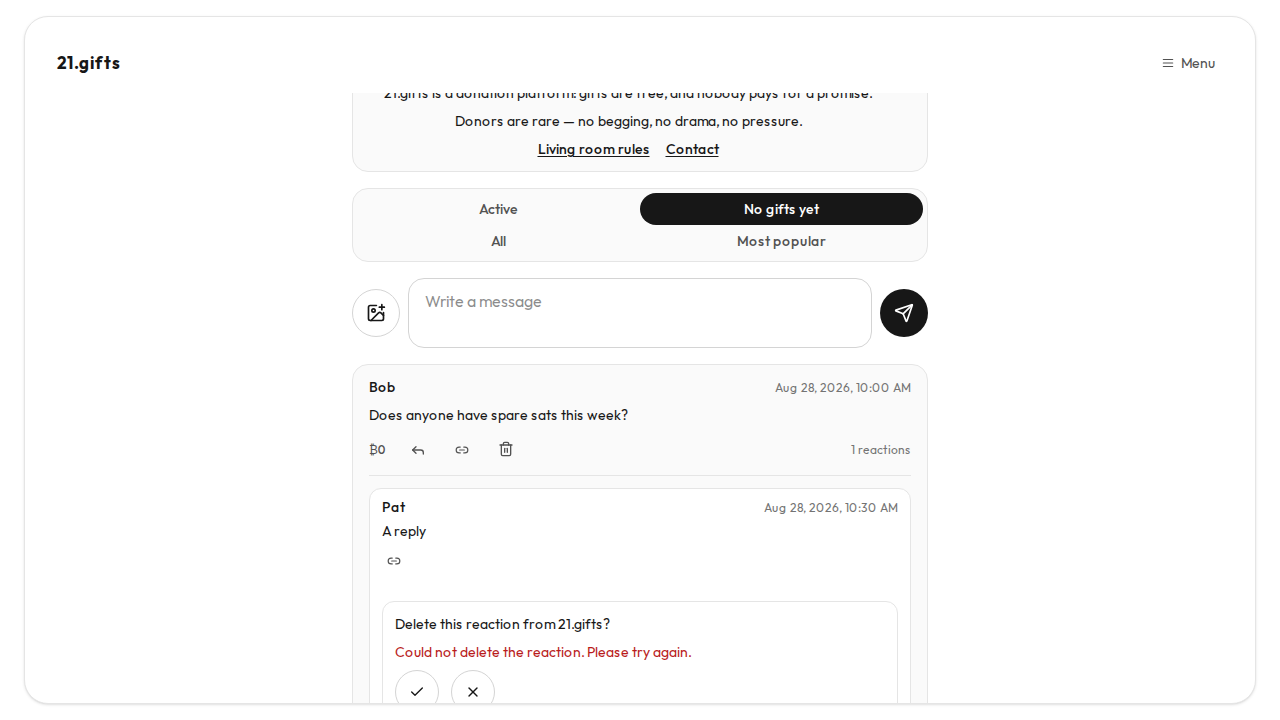Open the Menu in the header
1280x720 pixels.
[1189, 63]
